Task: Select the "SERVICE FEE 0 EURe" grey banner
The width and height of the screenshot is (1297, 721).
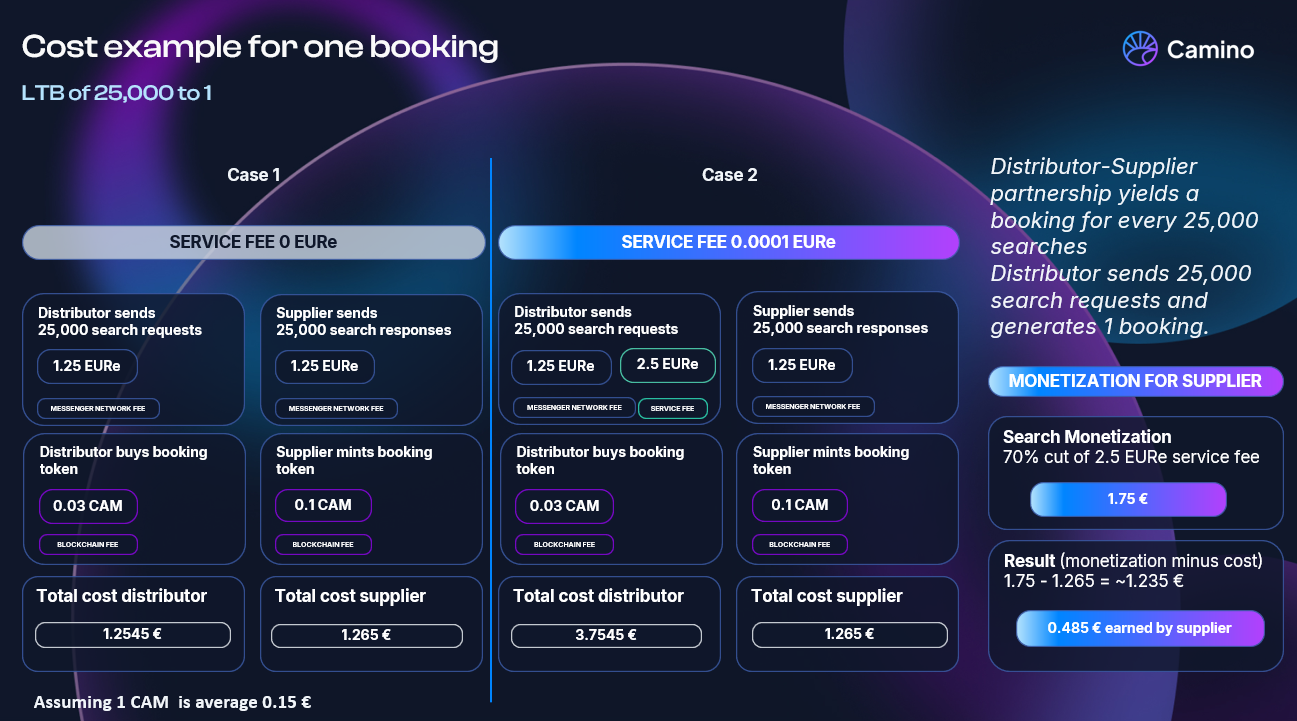Action: (254, 242)
